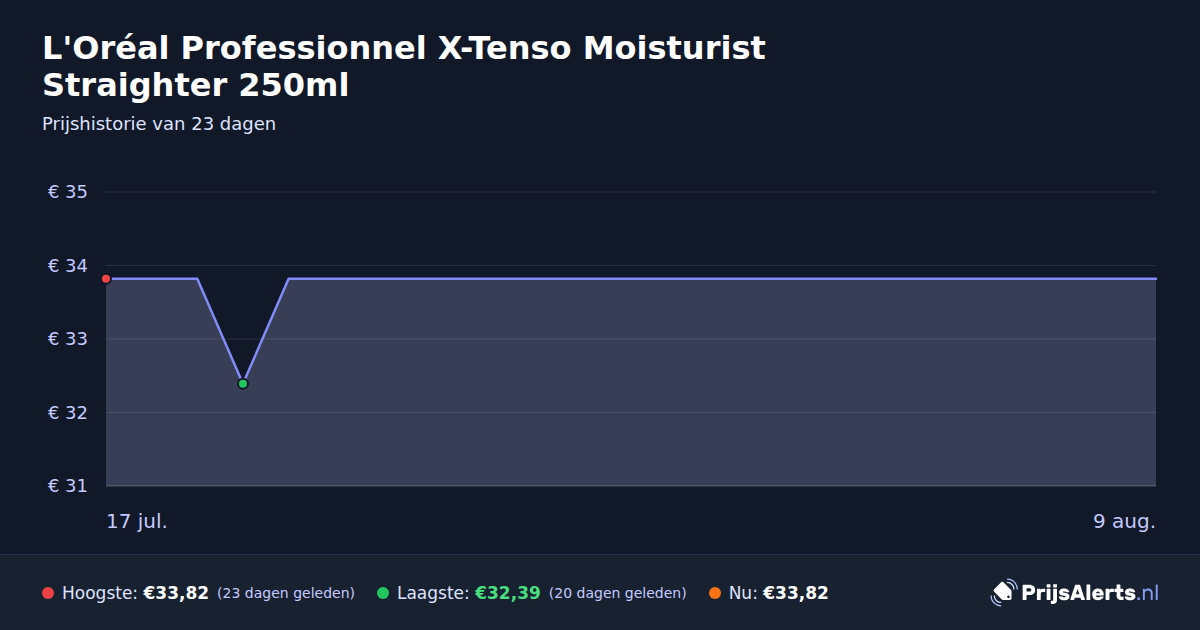
Task: Click the € 32 axis label
Action: coord(68,413)
